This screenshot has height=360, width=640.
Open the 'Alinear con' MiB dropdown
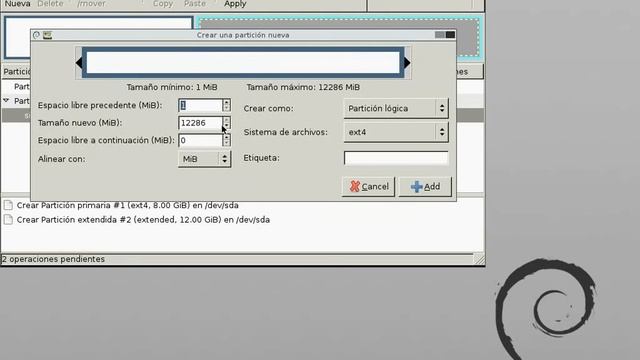point(204,159)
